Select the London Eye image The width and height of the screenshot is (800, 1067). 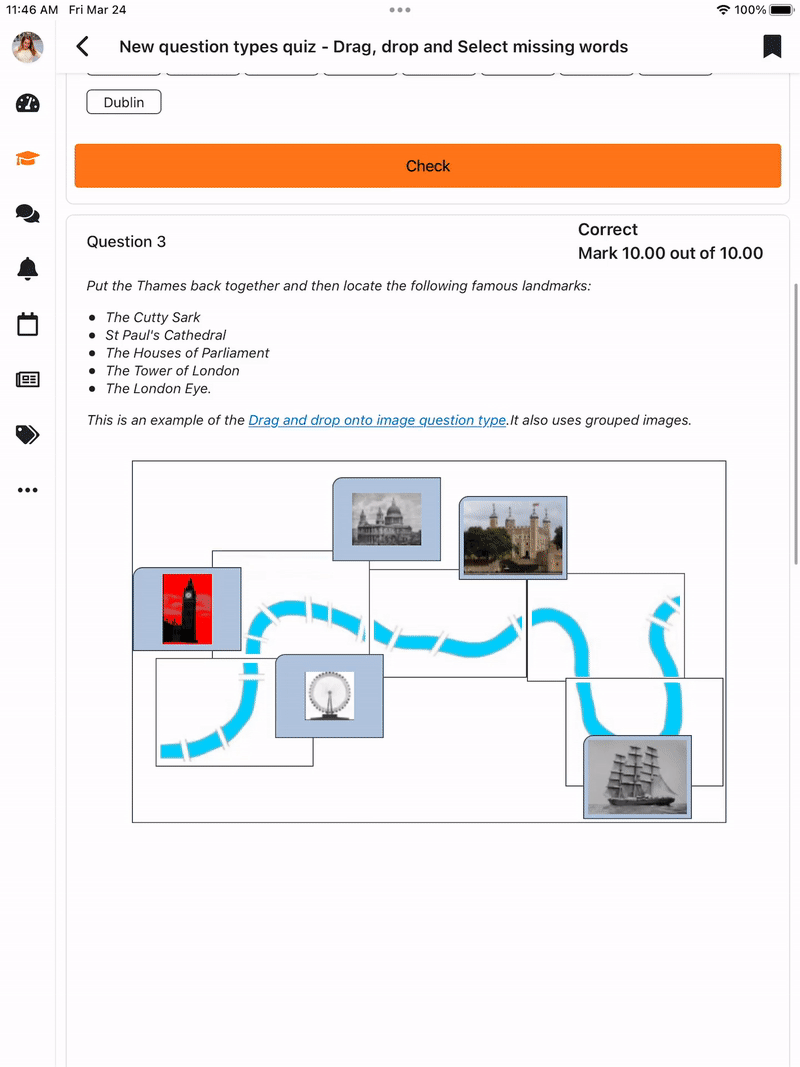pyautogui.click(x=329, y=696)
